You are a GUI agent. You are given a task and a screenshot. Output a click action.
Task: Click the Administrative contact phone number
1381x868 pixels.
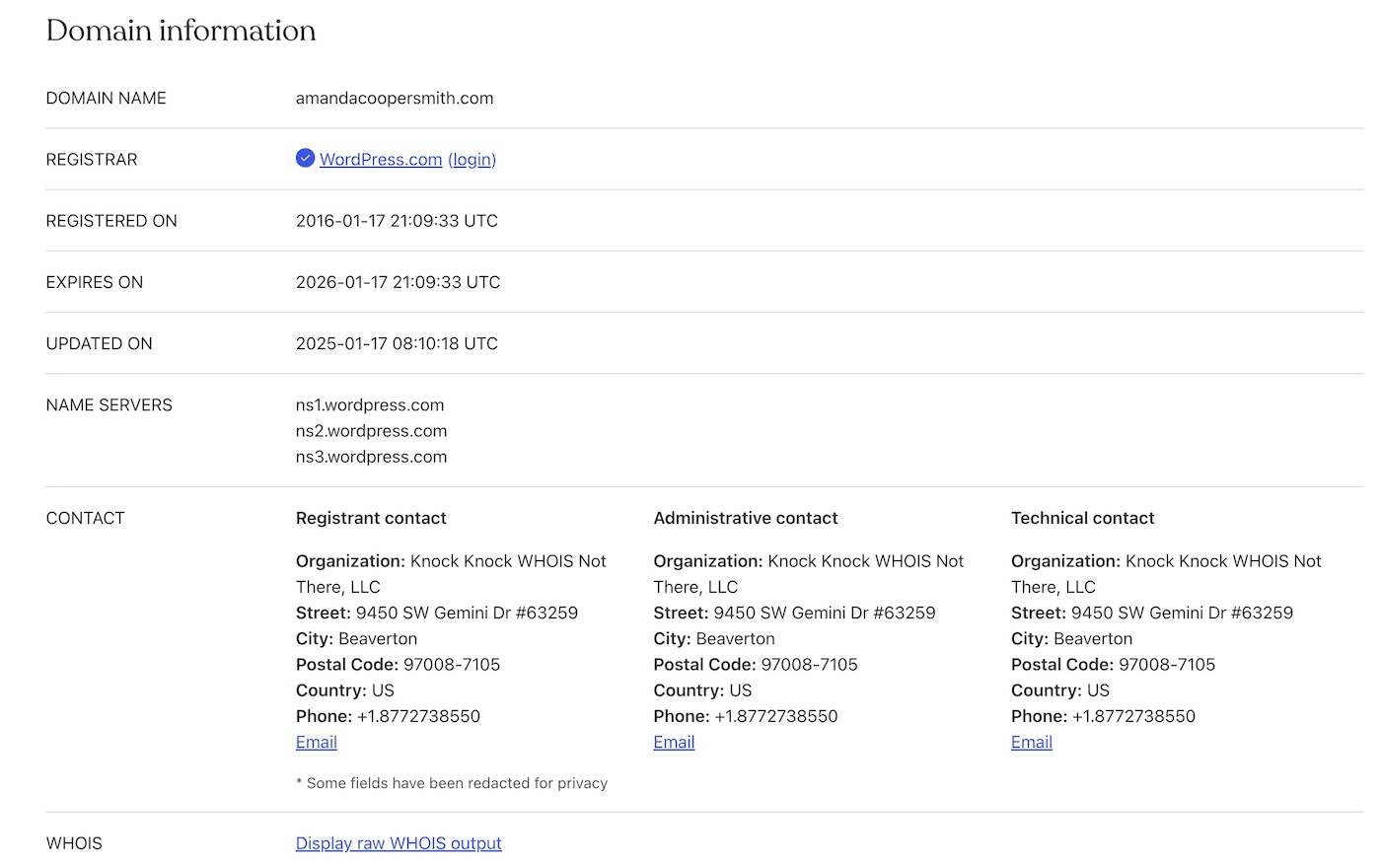point(776,716)
